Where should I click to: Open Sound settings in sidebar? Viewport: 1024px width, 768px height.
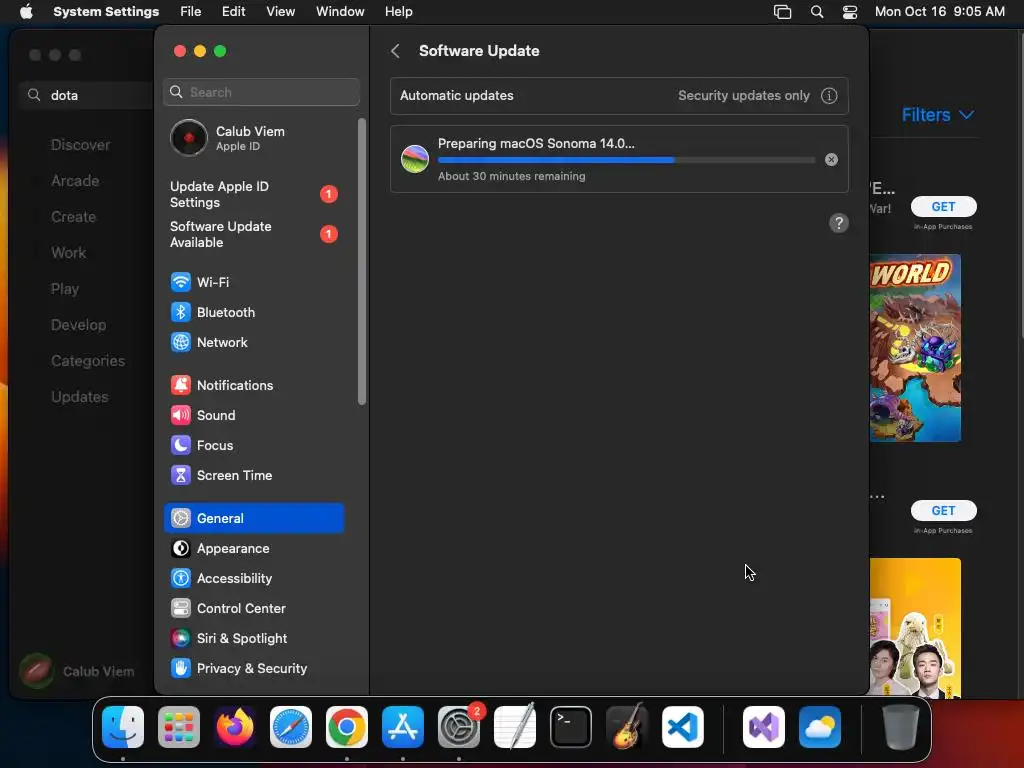tap(254, 415)
